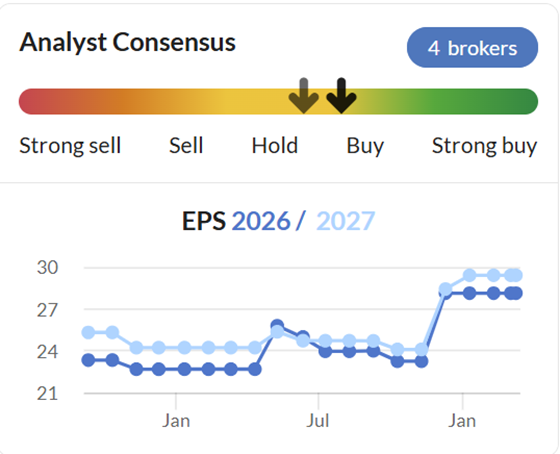Click the Buy rating label
560x454 pixels.
point(365,146)
